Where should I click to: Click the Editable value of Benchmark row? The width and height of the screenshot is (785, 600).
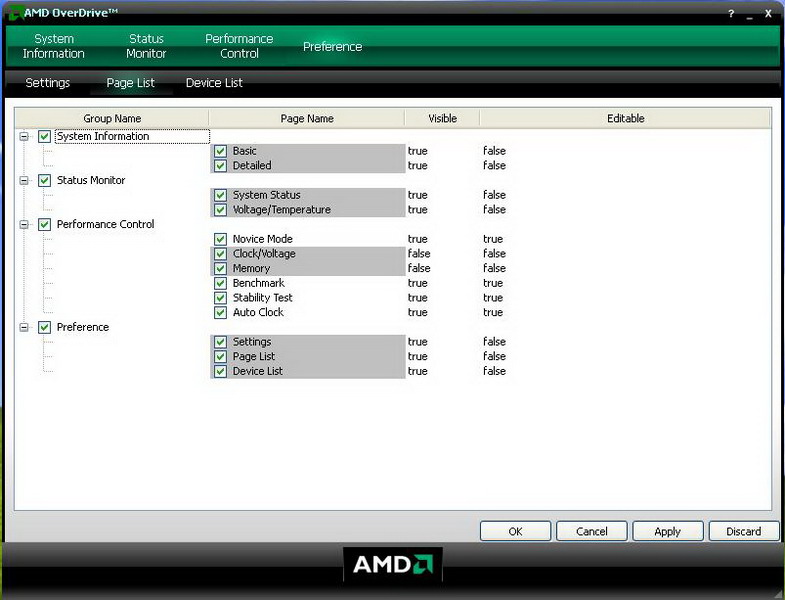tap(493, 283)
